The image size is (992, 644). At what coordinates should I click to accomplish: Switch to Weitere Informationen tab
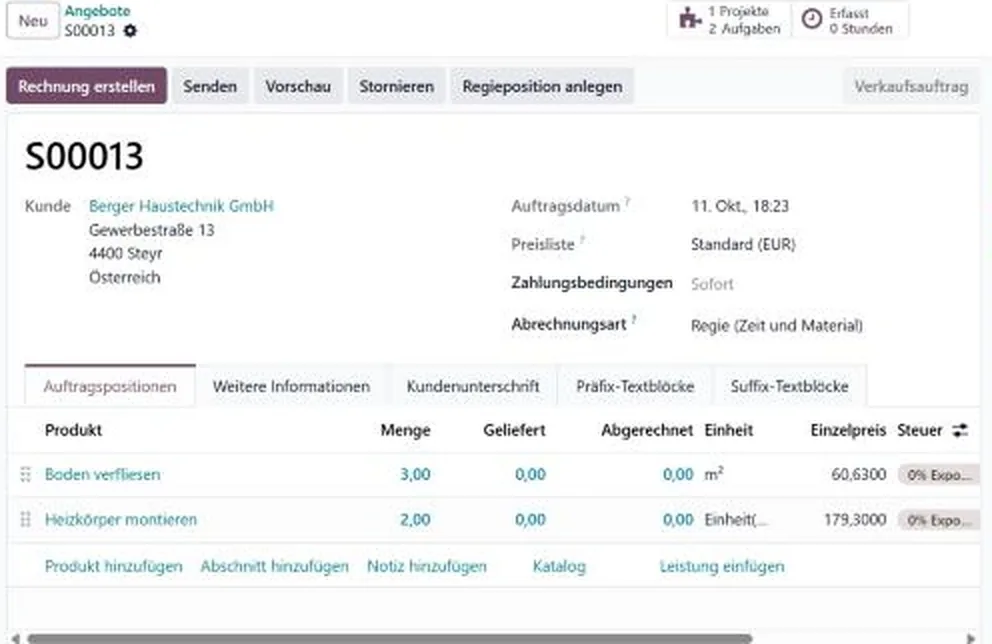[292, 386]
